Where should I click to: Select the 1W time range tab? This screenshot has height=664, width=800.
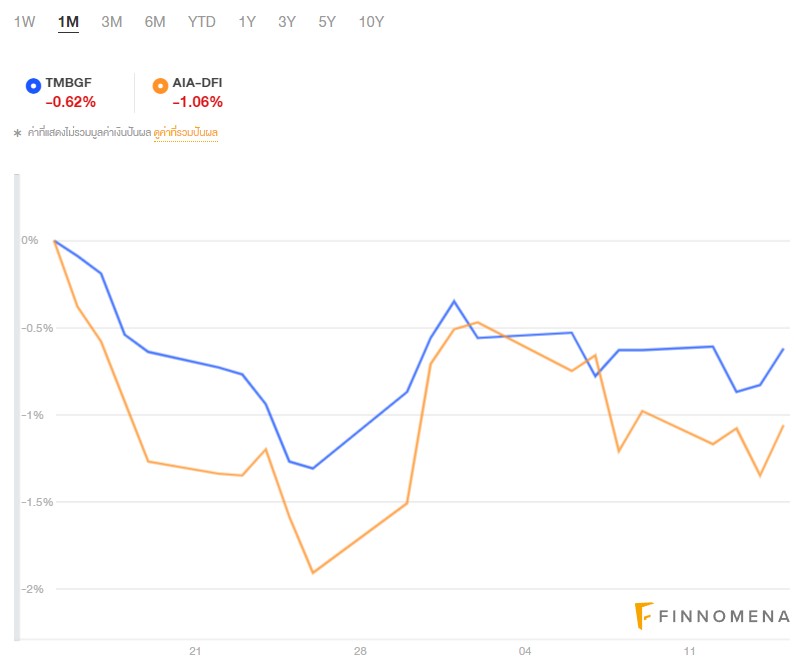(x=24, y=22)
